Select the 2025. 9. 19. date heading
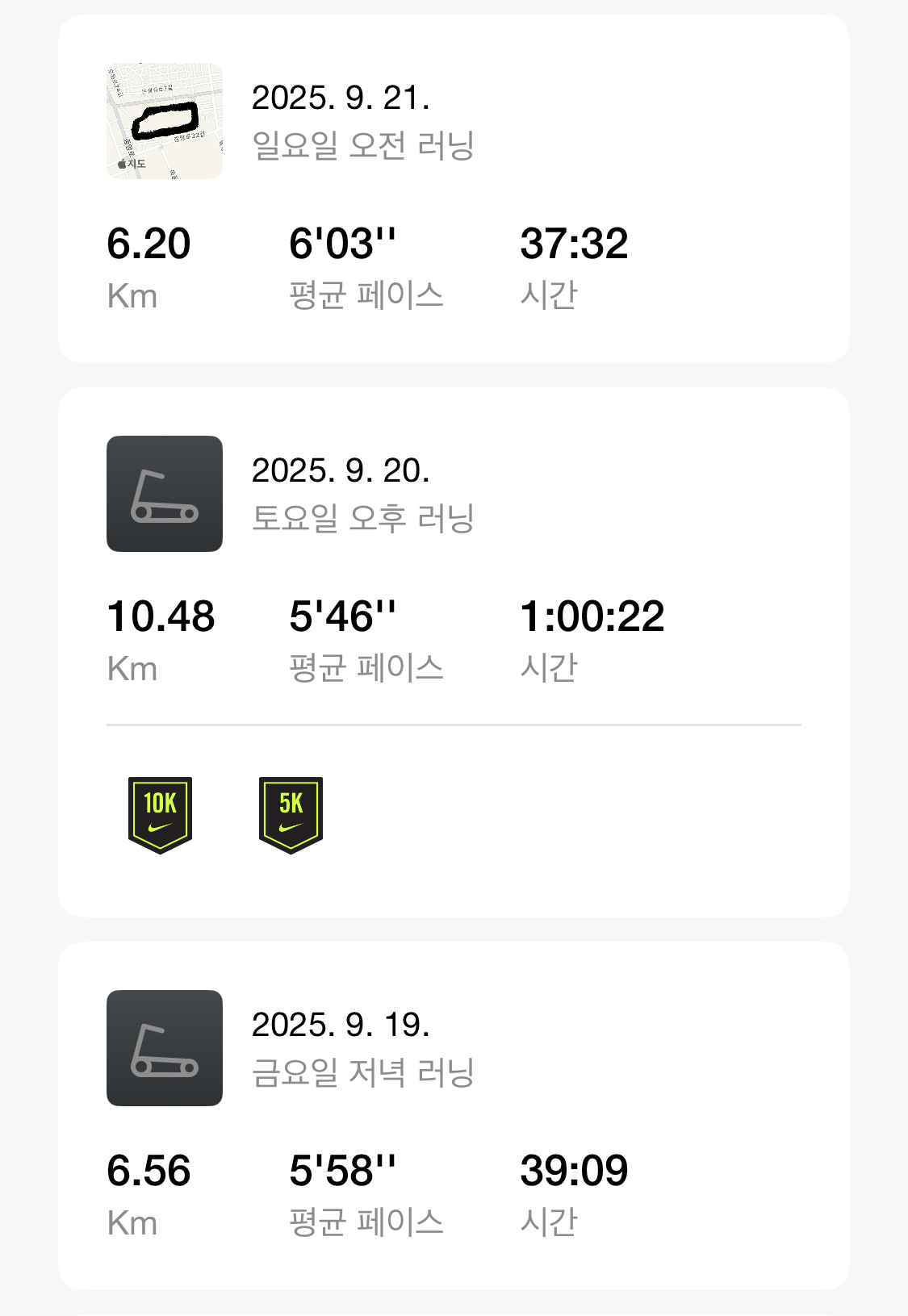Screen dimensions: 908x1316 340,1025
